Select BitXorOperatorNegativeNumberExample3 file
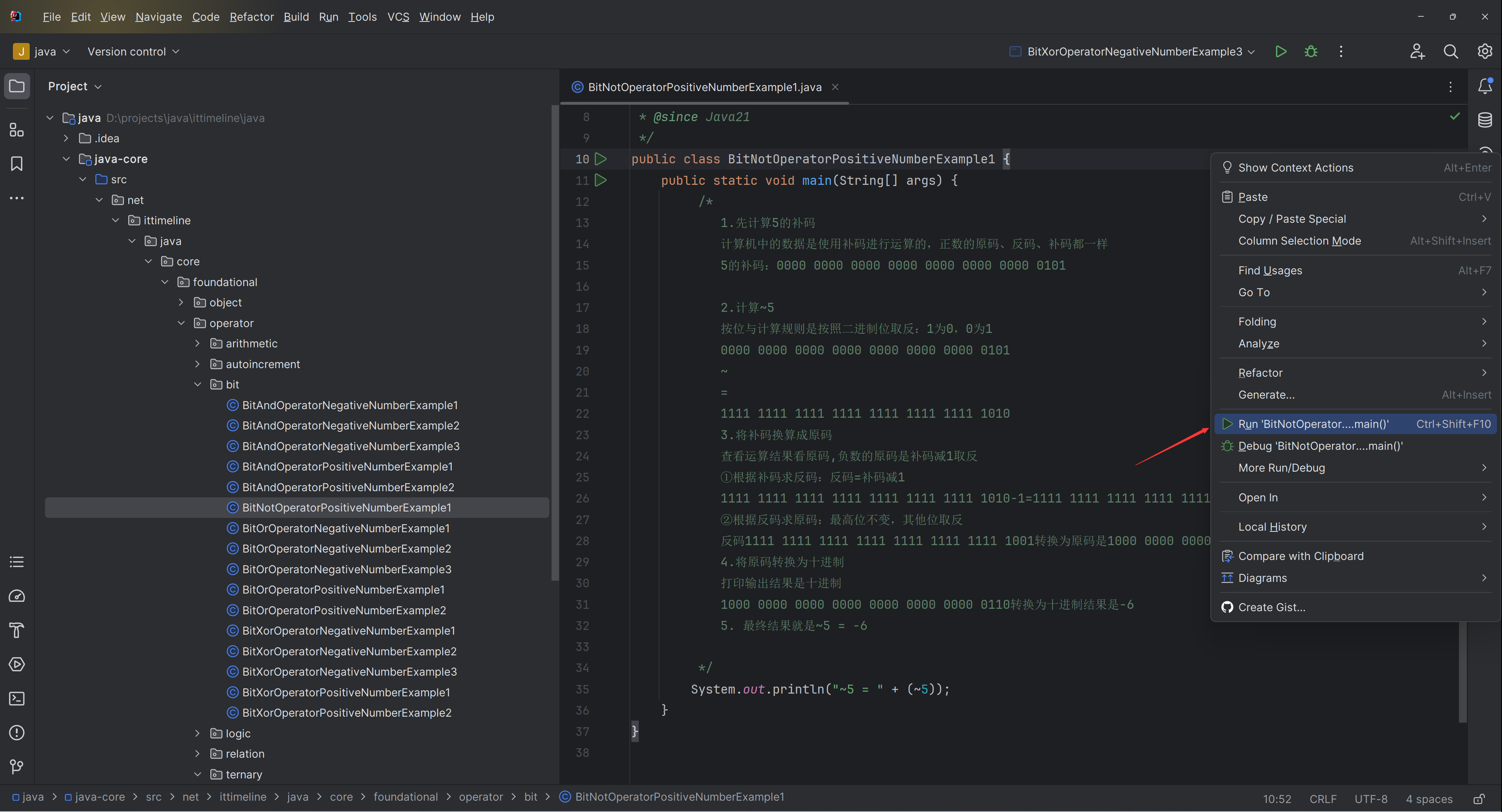Image resolution: width=1502 pixels, height=812 pixels. tap(349, 671)
